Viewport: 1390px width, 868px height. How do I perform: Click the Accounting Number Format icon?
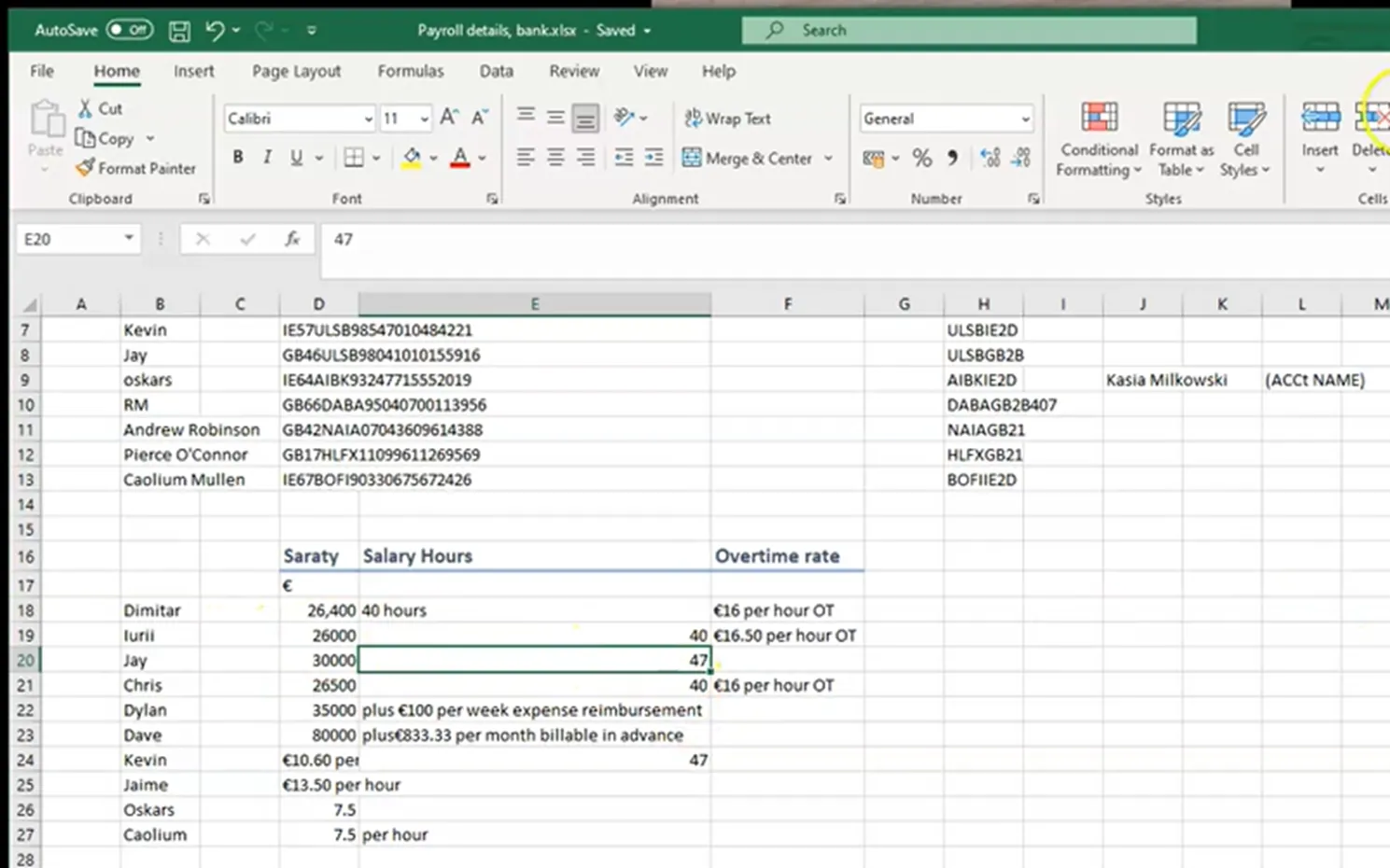(873, 158)
